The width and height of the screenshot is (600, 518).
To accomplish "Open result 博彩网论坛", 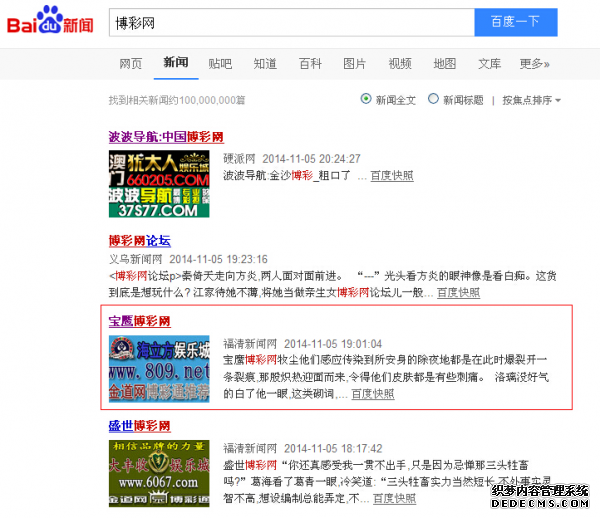I will [140, 241].
